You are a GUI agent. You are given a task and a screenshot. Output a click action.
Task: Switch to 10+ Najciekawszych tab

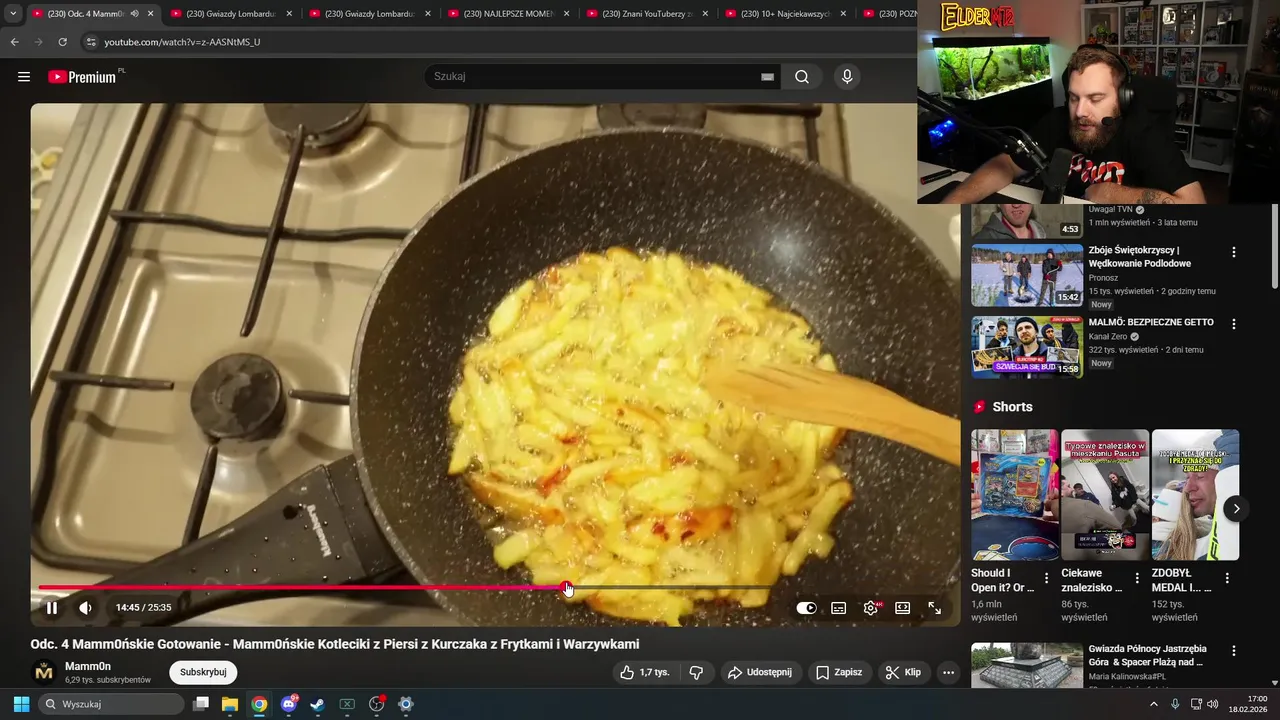pyautogui.click(x=786, y=14)
